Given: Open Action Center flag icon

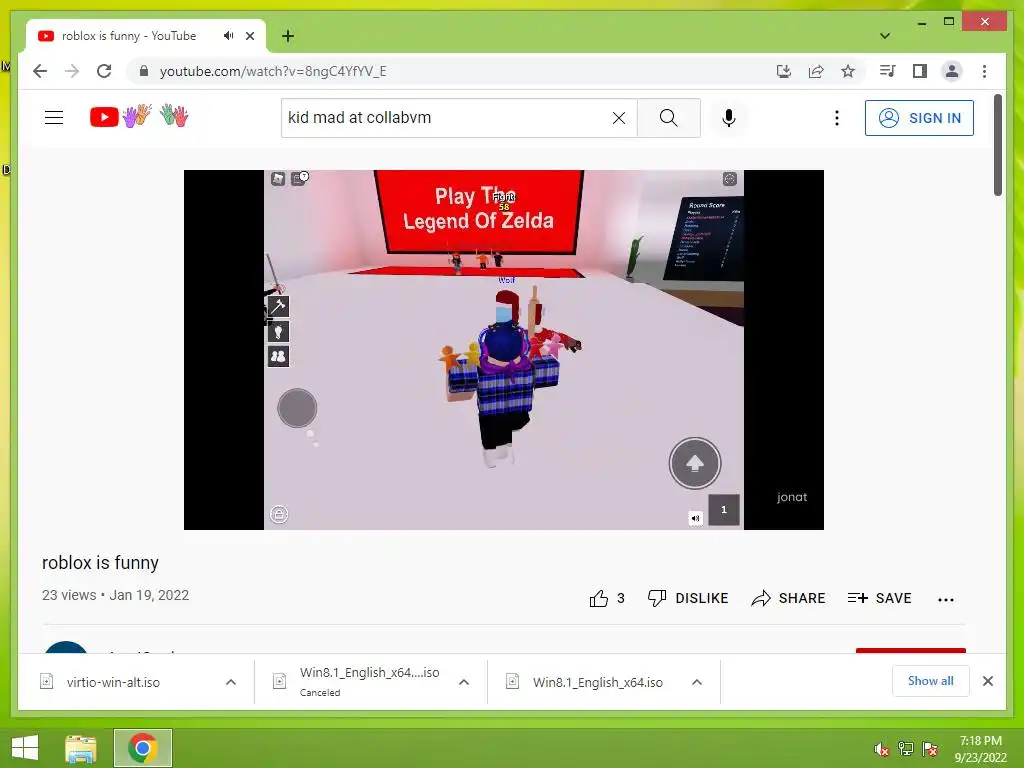Looking at the screenshot, I should (x=930, y=748).
